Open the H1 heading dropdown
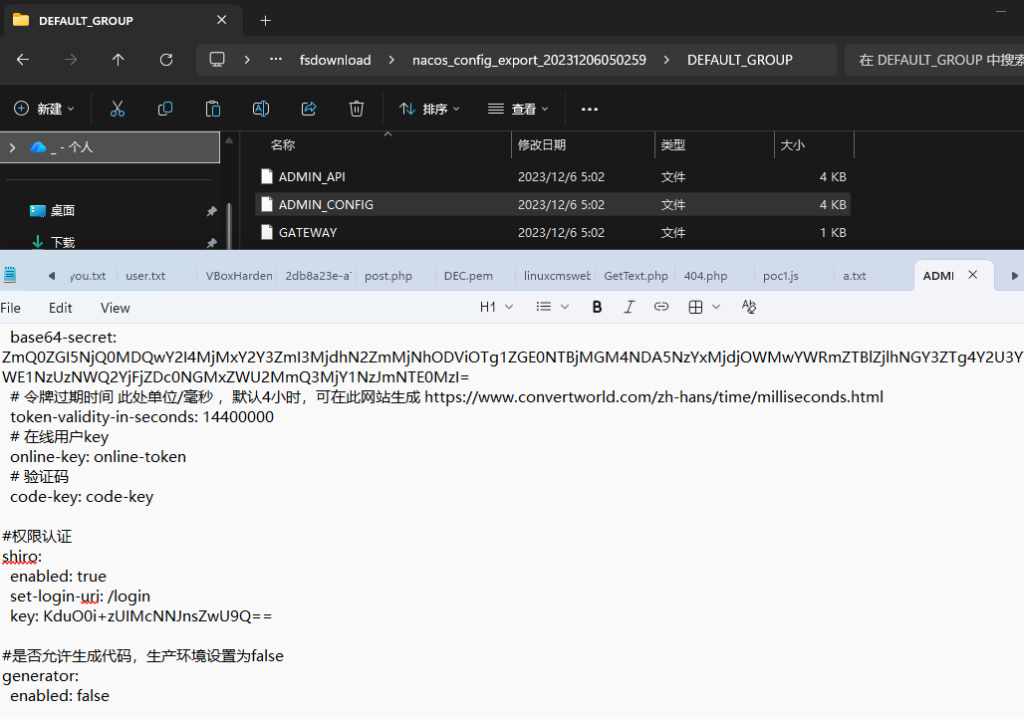The width and height of the screenshot is (1024, 719). [495, 307]
